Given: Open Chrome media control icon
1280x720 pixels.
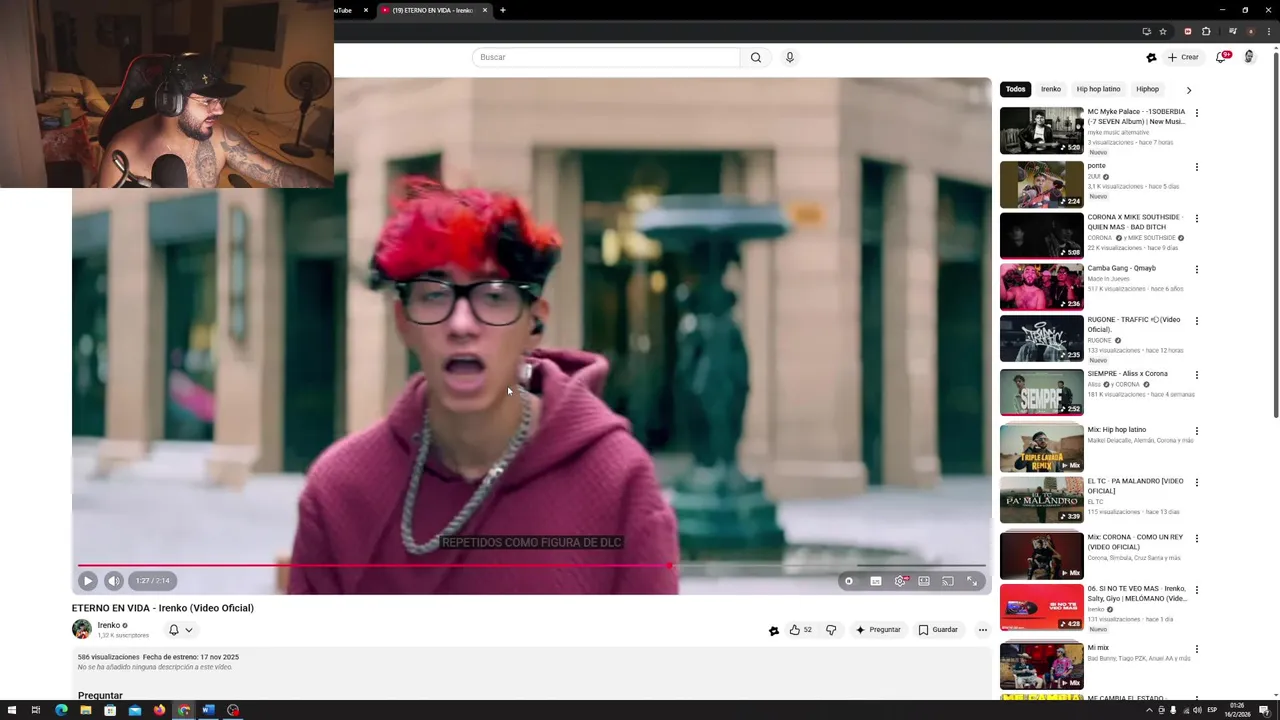Looking at the screenshot, I should point(1233,31).
